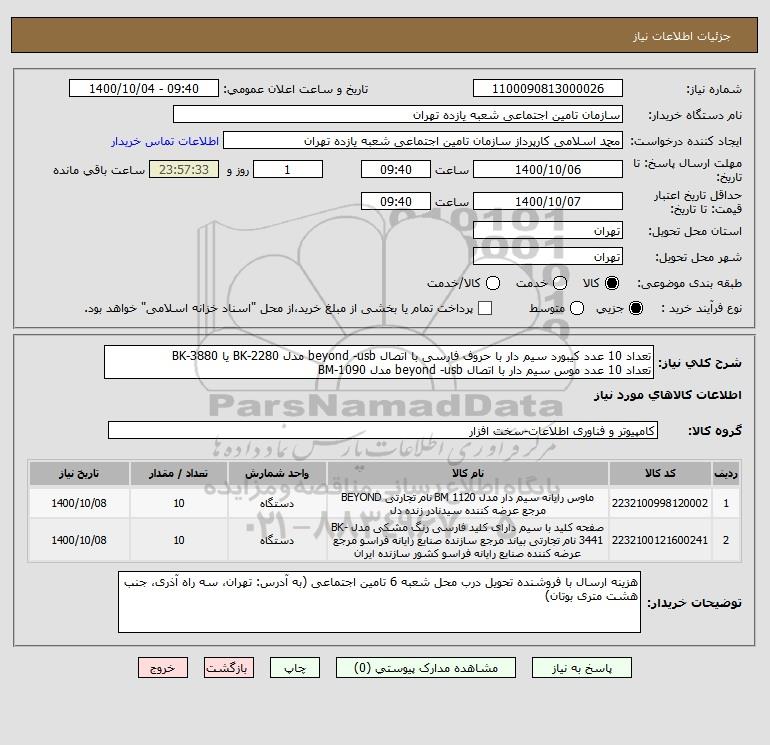Click the ردیف column header

tap(726, 473)
